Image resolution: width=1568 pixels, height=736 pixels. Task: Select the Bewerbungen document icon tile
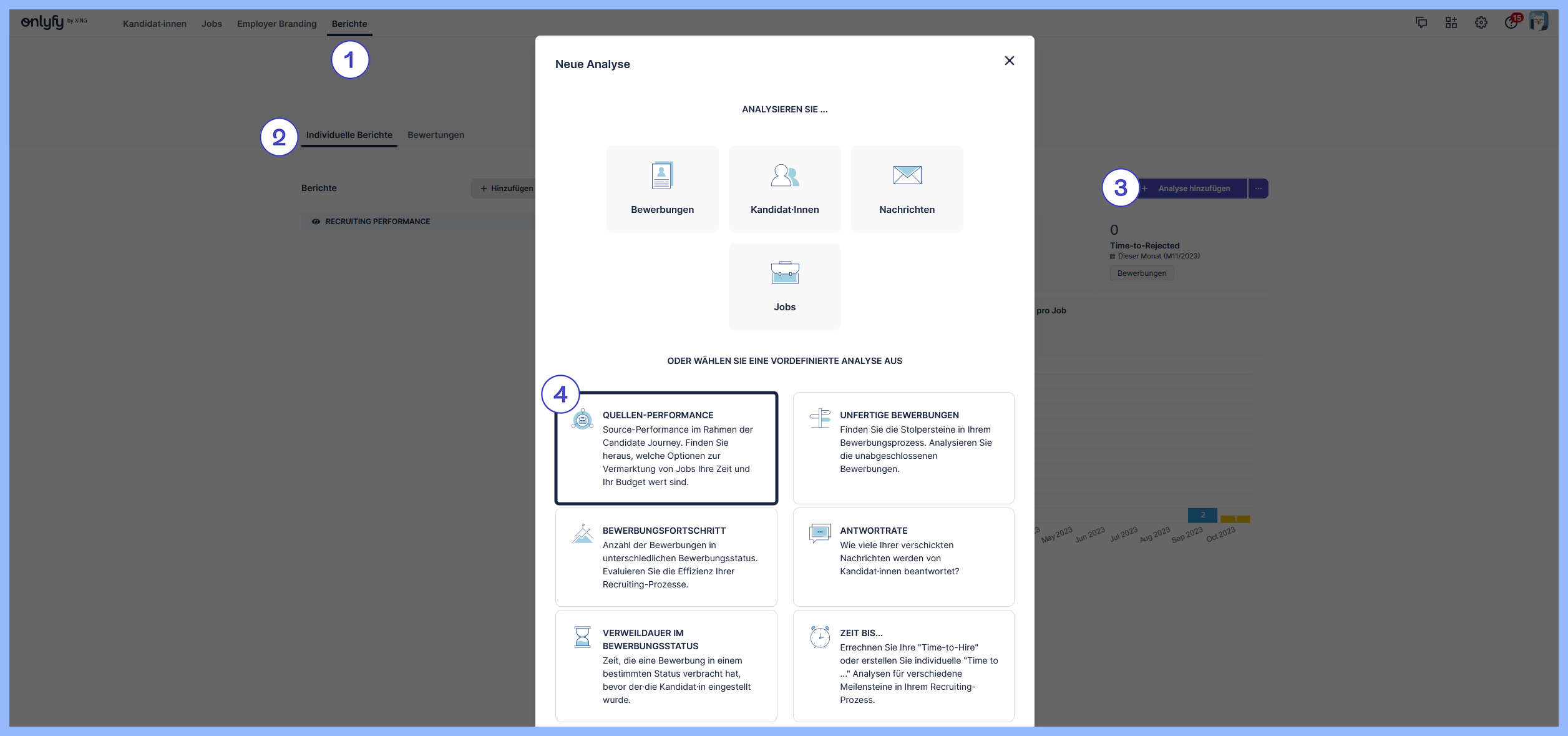pyautogui.click(x=662, y=189)
